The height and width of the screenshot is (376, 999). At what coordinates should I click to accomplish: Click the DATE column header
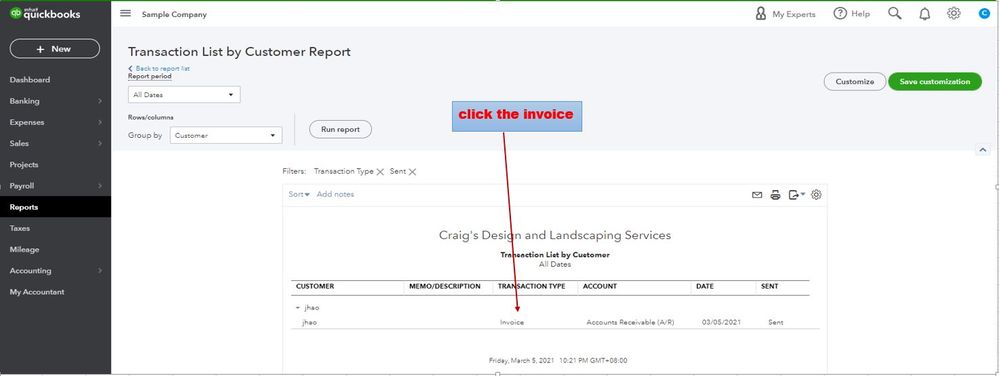point(705,287)
